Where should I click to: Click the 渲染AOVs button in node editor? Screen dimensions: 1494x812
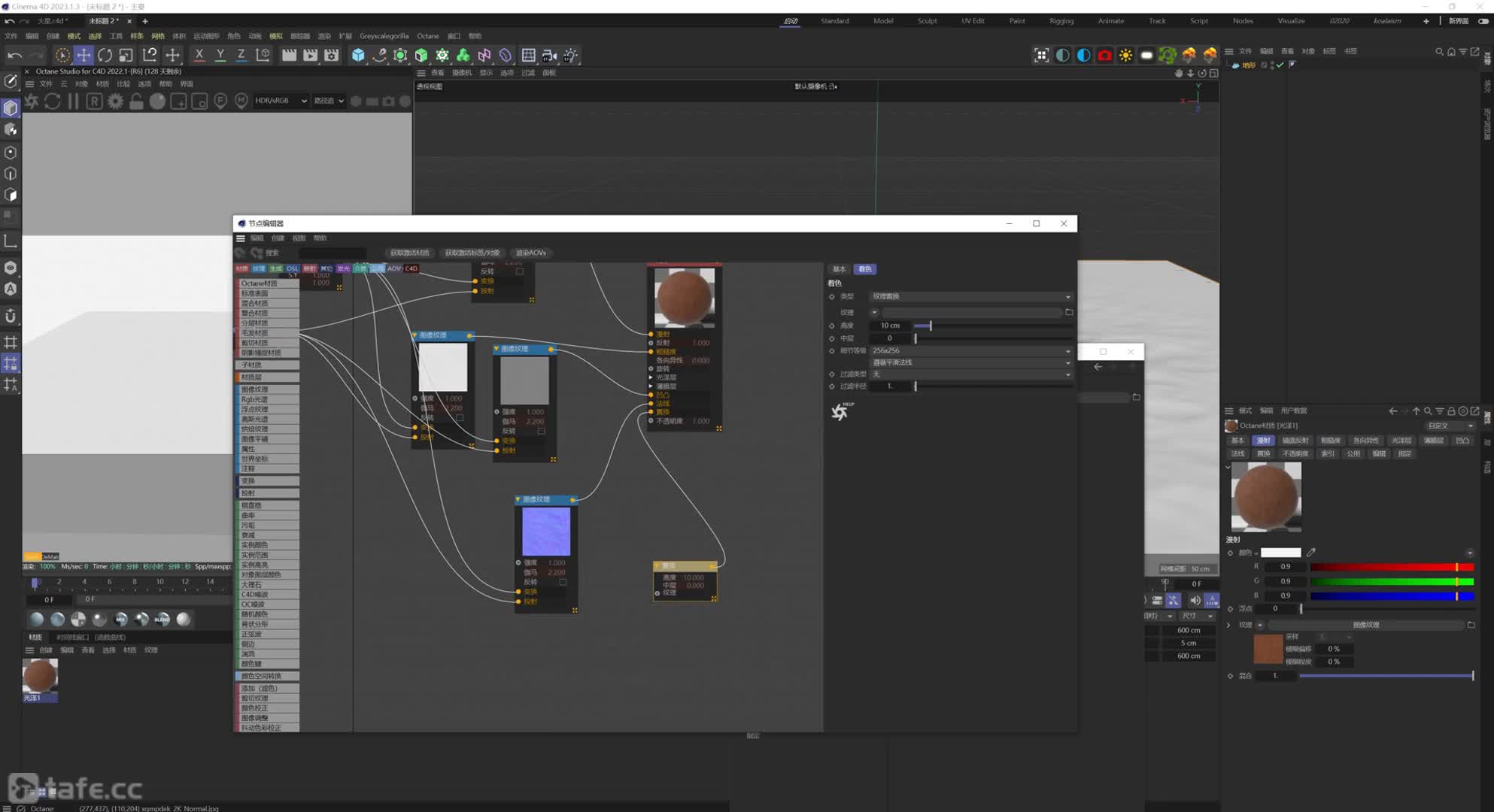point(530,253)
